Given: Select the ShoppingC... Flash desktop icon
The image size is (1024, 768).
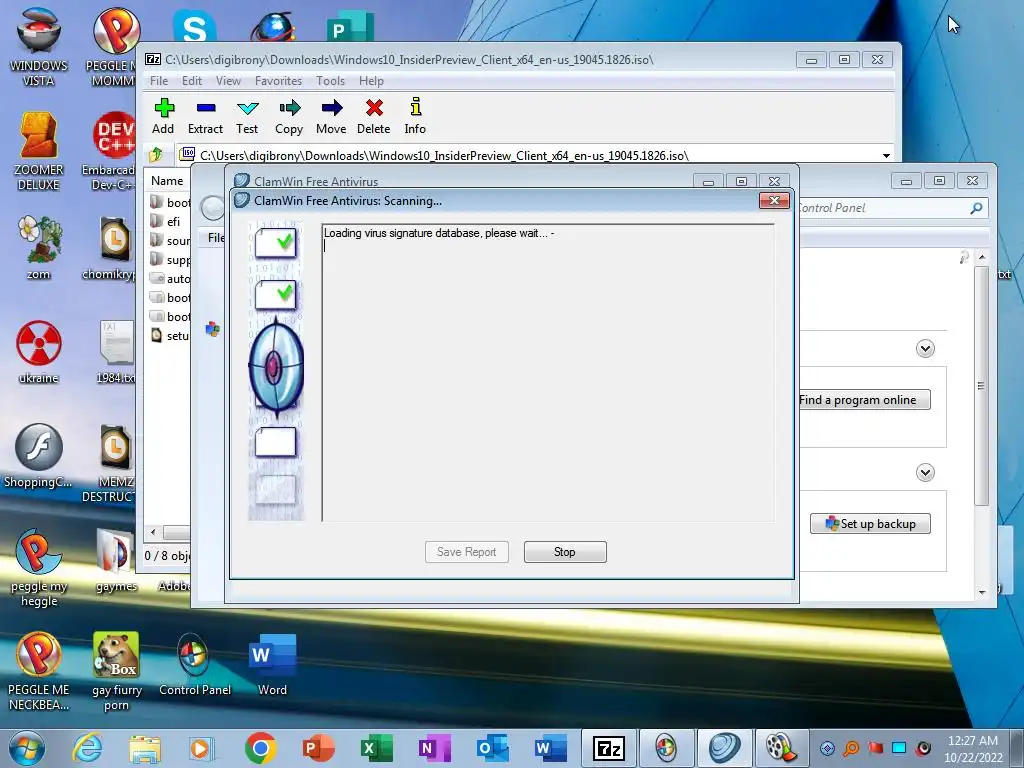Looking at the screenshot, I should click(39, 456).
